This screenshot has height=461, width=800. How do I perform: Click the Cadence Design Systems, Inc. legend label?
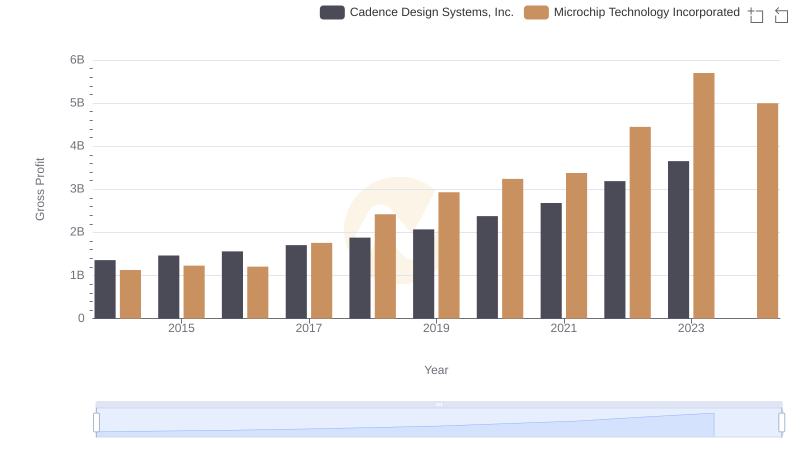(432, 12)
